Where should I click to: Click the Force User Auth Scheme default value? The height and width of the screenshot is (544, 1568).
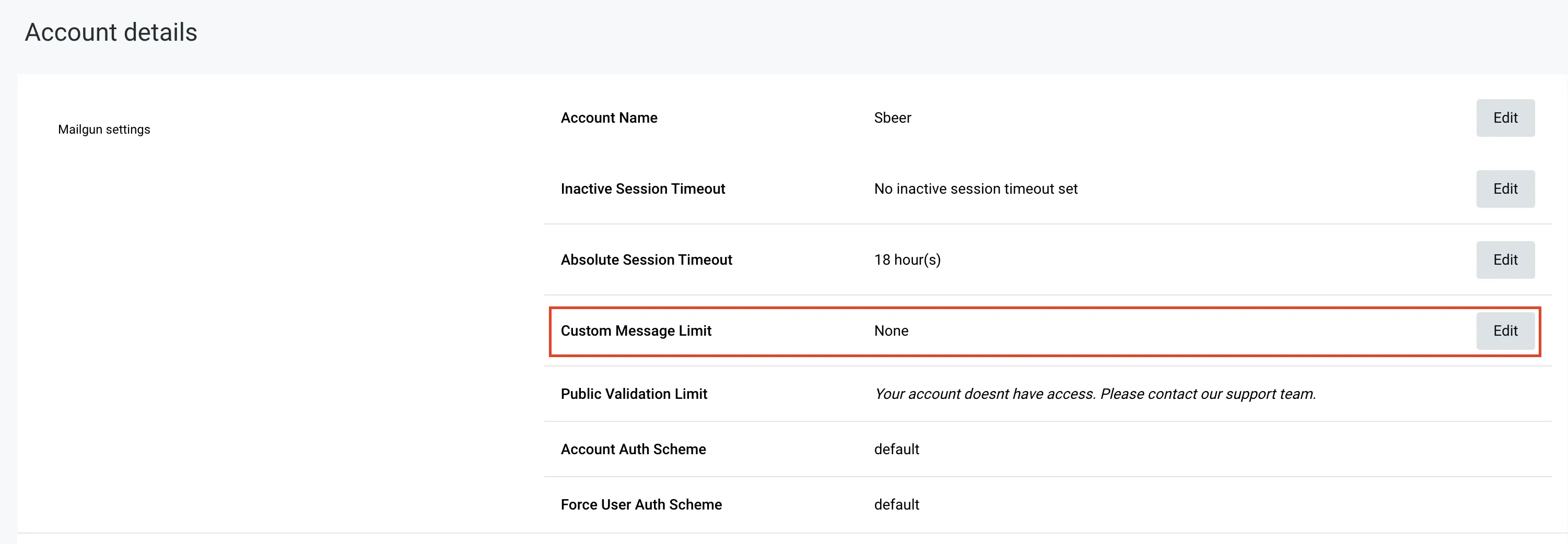point(897,505)
